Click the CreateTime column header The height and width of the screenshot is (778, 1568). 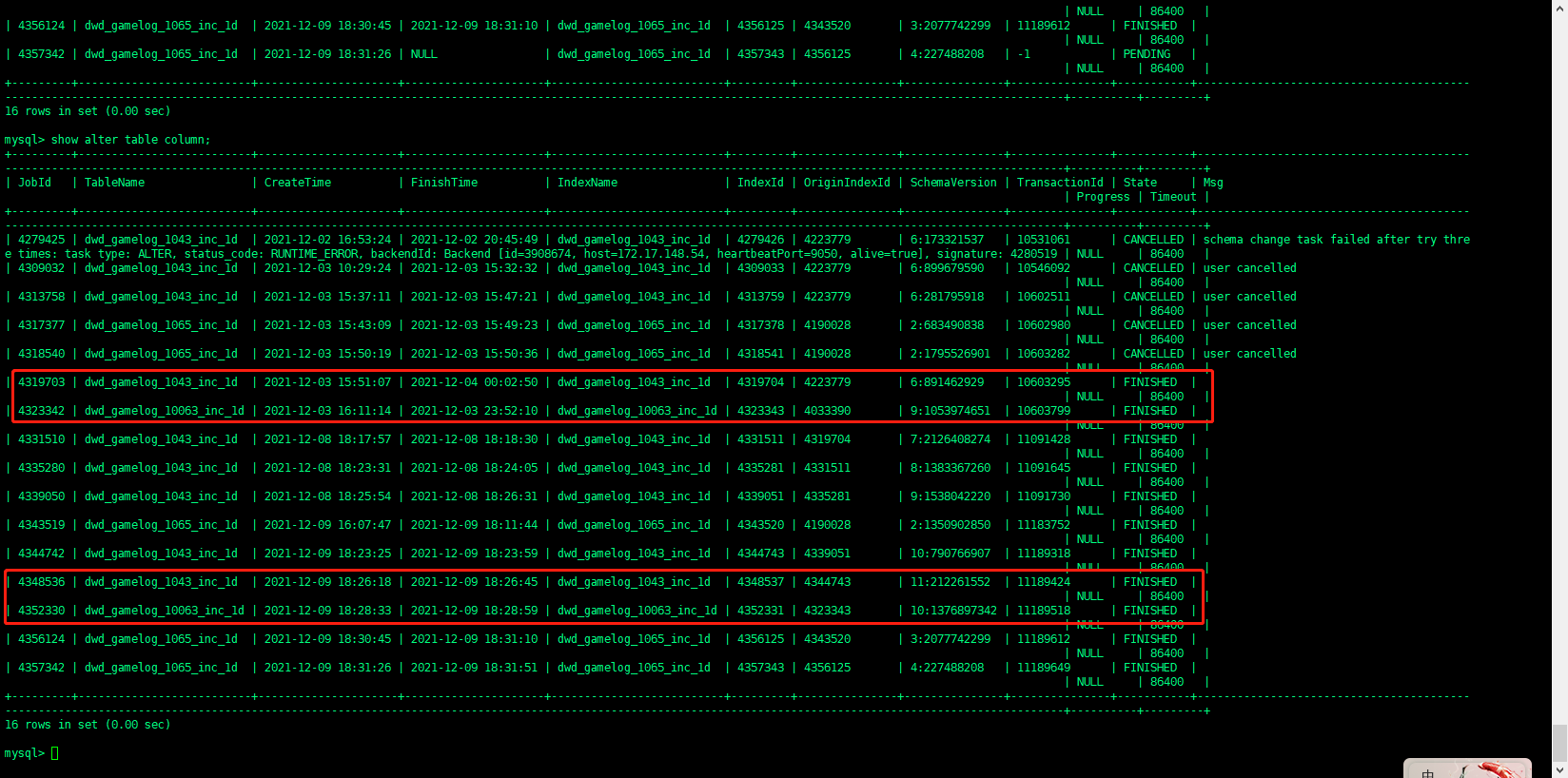(x=298, y=183)
